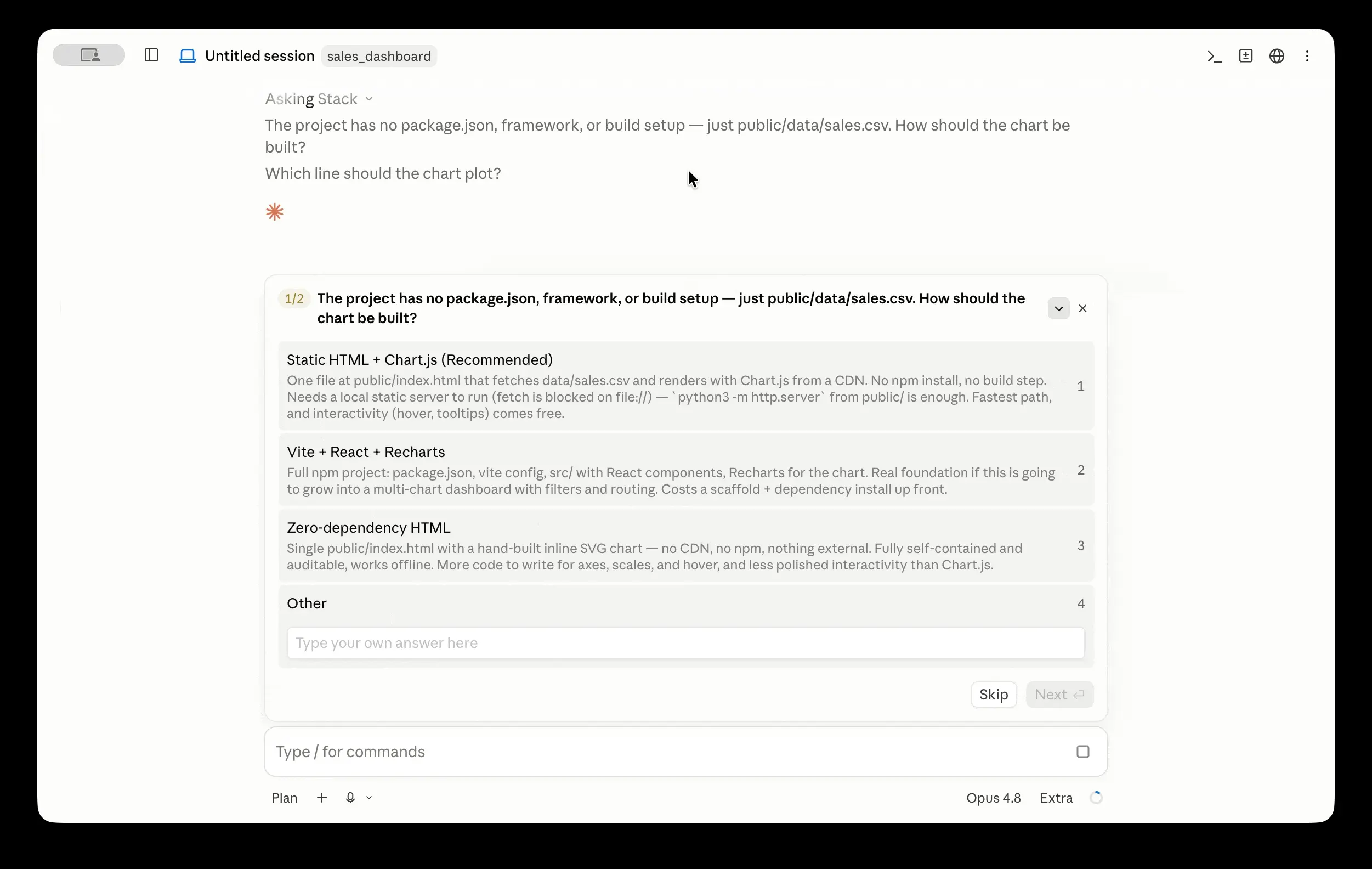This screenshot has height=869, width=1372.
Task: Expand the Asking Stack chevron
Action: [369, 99]
